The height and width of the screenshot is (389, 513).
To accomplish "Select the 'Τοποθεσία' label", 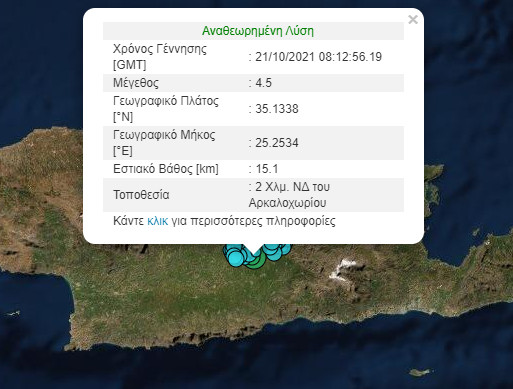I will [141, 195].
